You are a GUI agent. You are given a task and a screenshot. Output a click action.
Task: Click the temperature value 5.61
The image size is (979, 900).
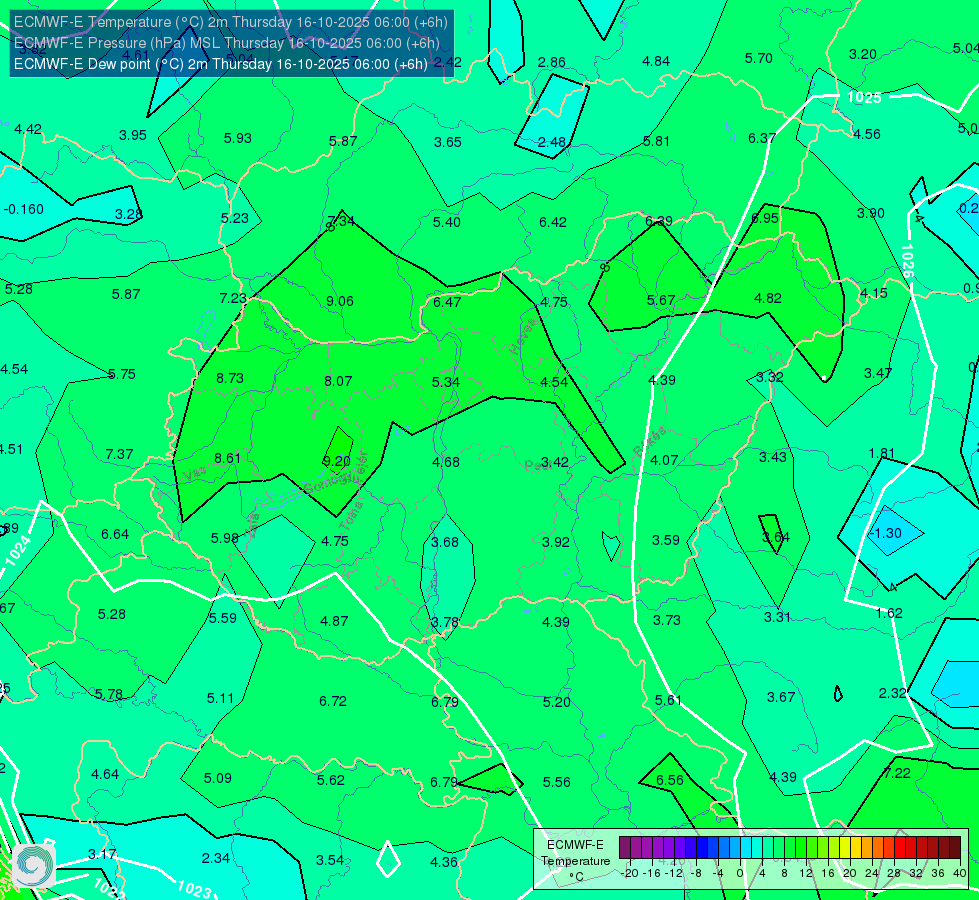coord(668,700)
